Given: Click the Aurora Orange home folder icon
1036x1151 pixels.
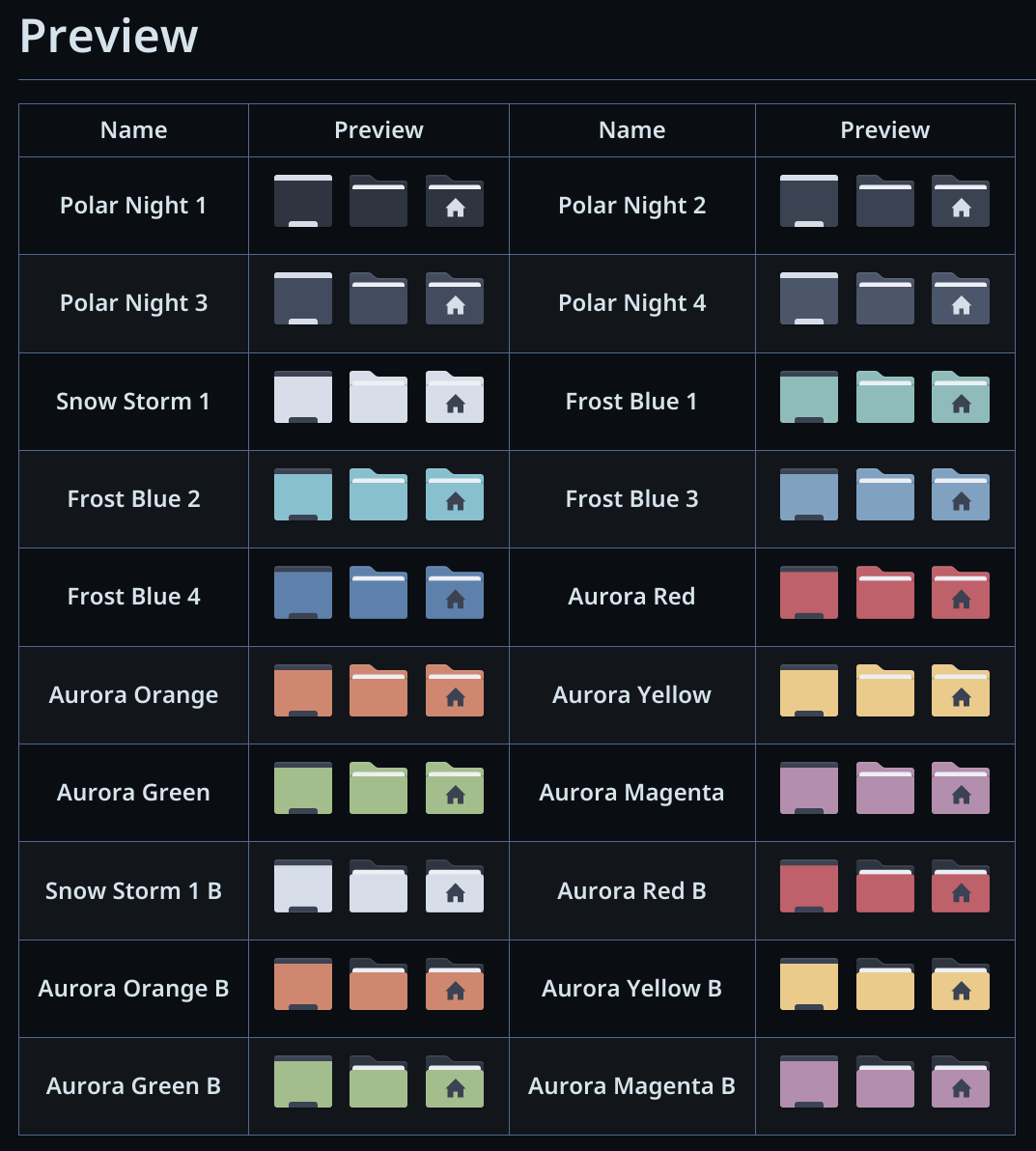Looking at the screenshot, I should (455, 690).
